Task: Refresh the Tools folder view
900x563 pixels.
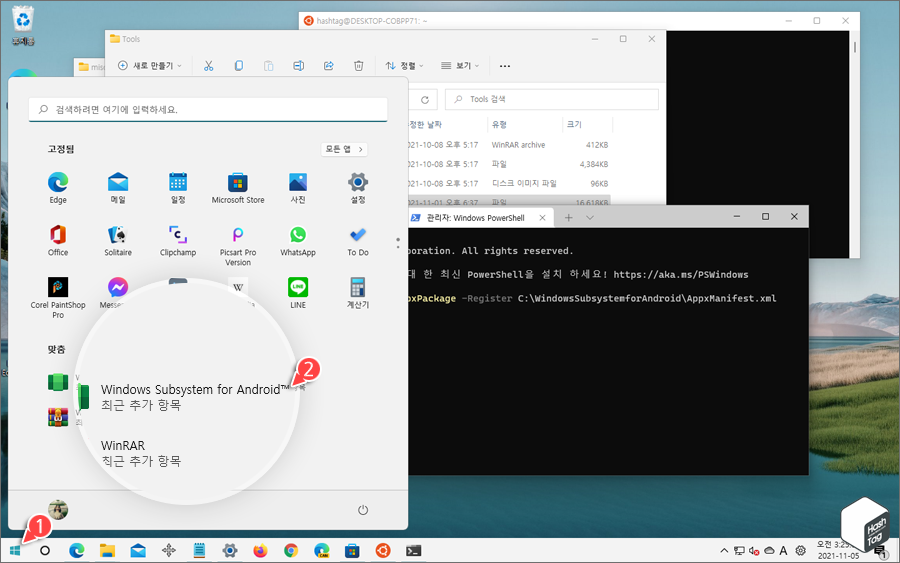Action: pos(425,99)
